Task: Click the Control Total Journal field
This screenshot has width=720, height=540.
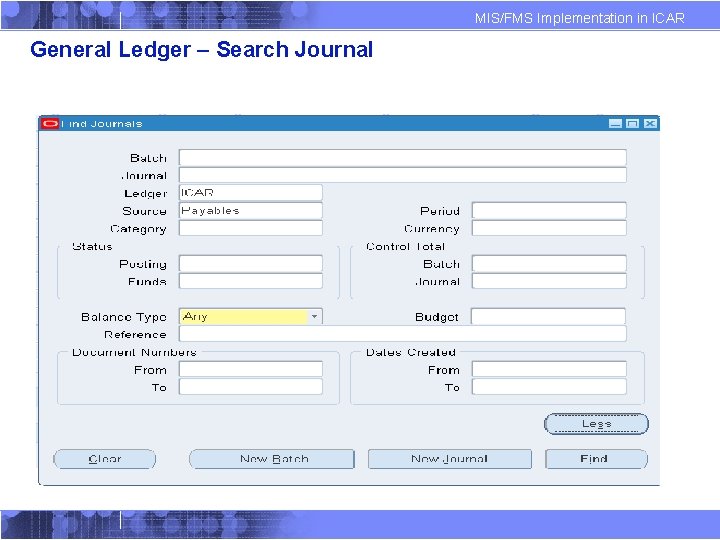Action: click(x=549, y=281)
